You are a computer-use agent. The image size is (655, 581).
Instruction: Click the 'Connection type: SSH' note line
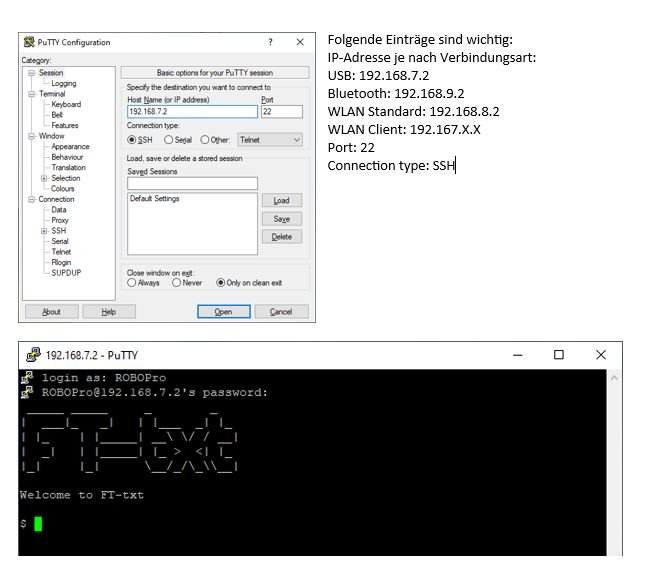pos(391,166)
